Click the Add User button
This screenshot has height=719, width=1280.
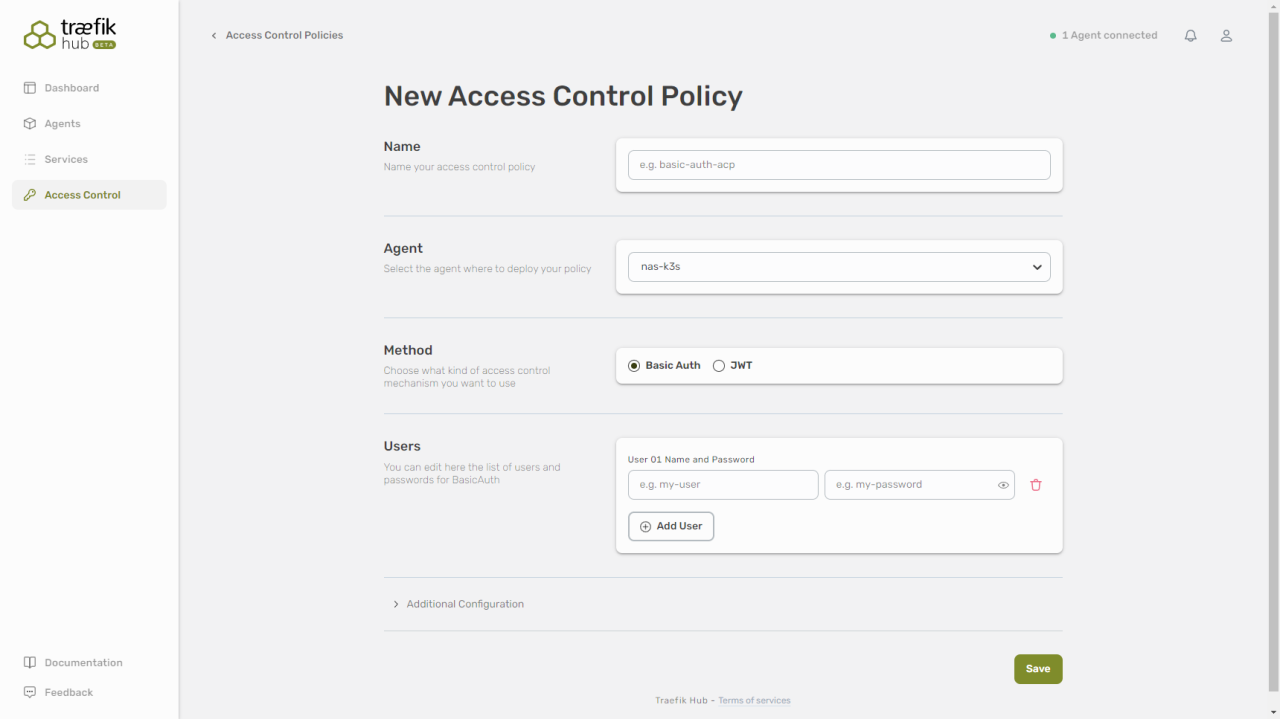[671, 526]
